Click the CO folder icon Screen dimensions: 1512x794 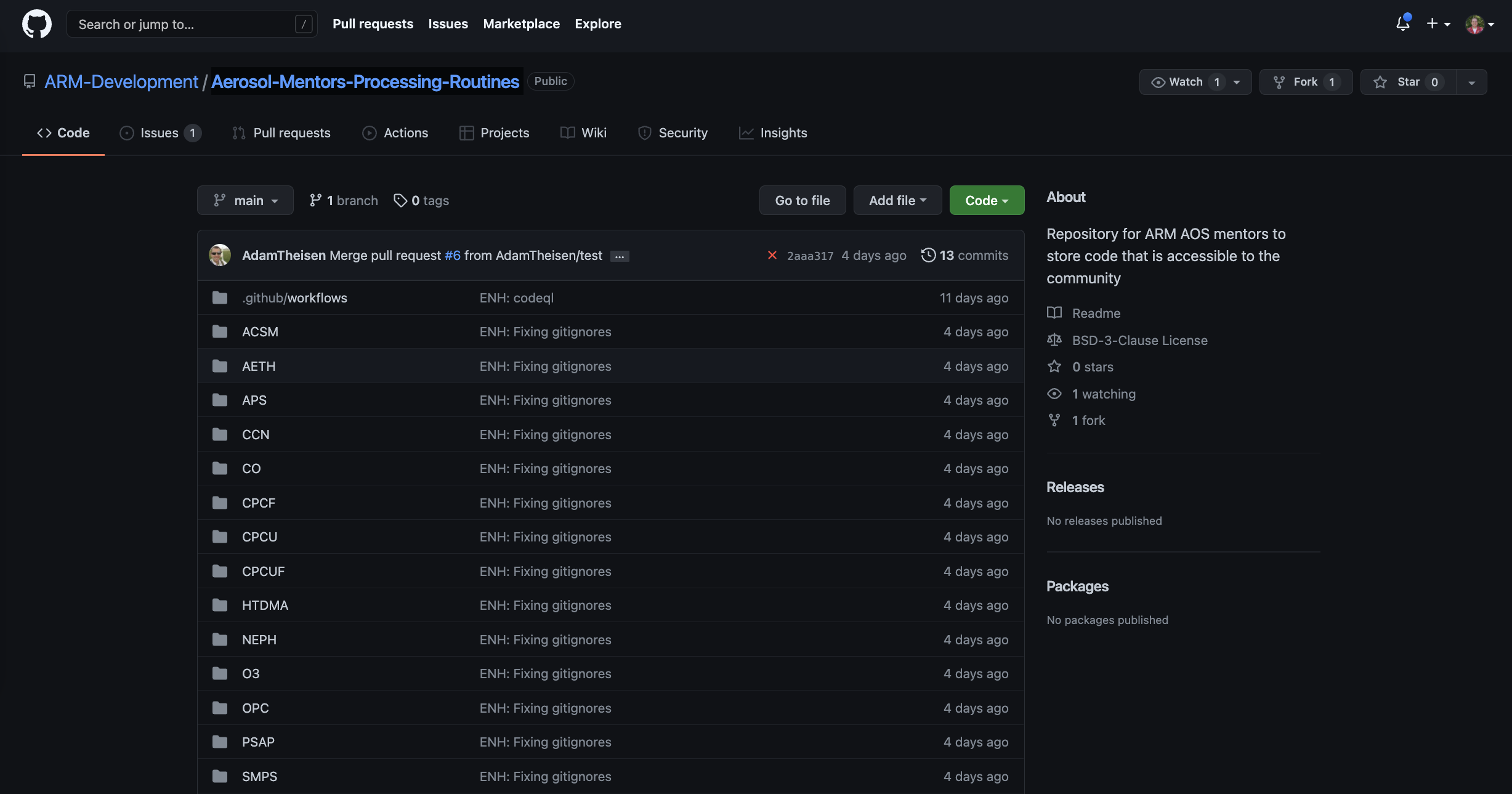coord(220,469)
